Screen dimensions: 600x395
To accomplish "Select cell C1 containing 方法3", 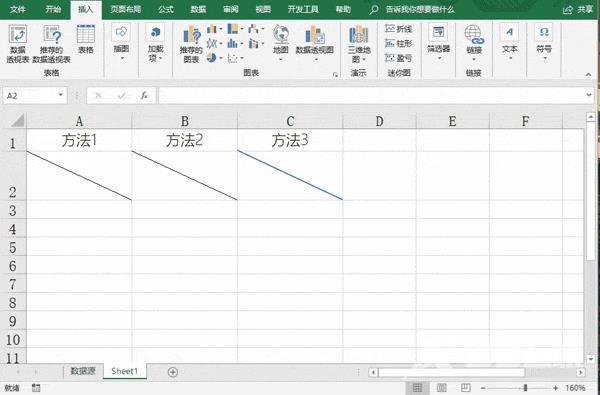I will [x=290, y=140].
